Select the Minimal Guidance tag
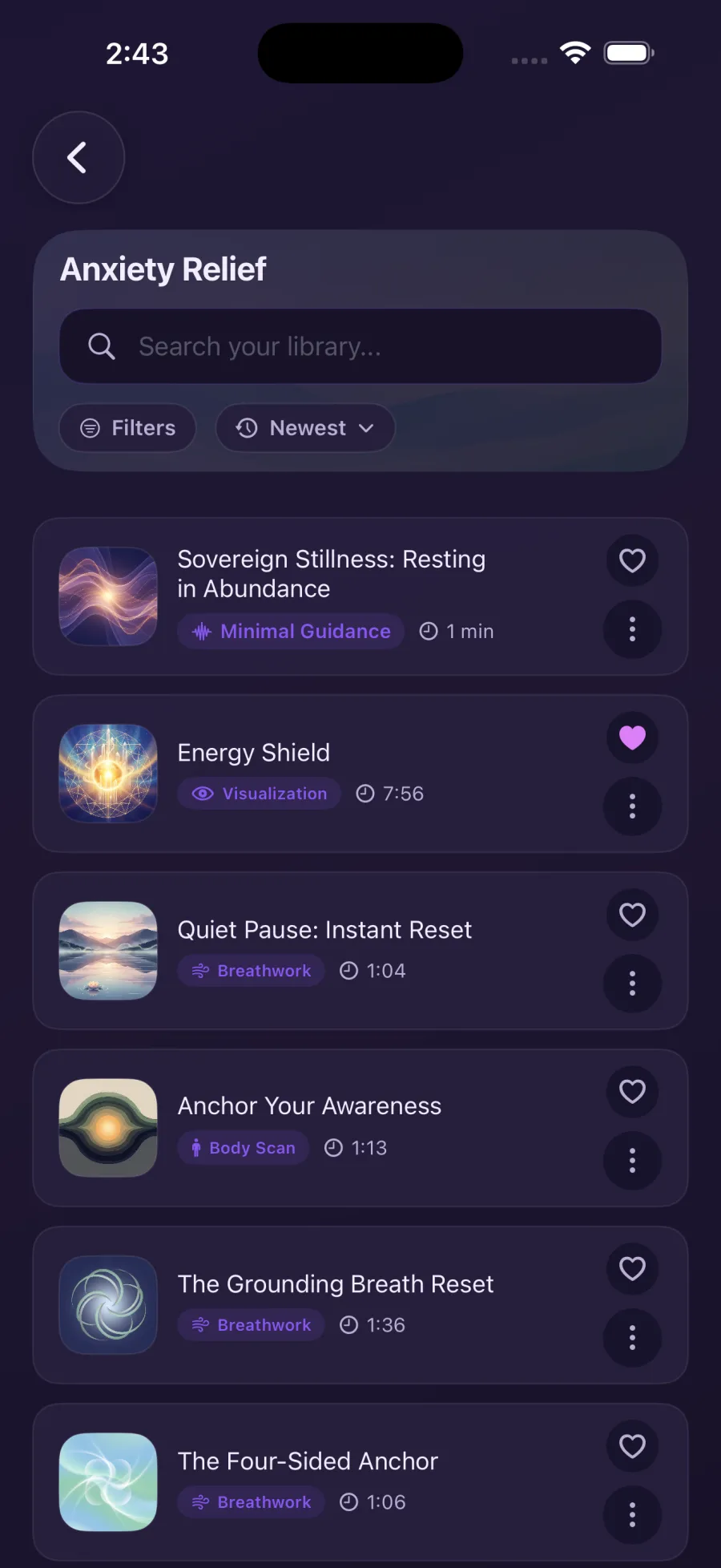 pos(291,632)
